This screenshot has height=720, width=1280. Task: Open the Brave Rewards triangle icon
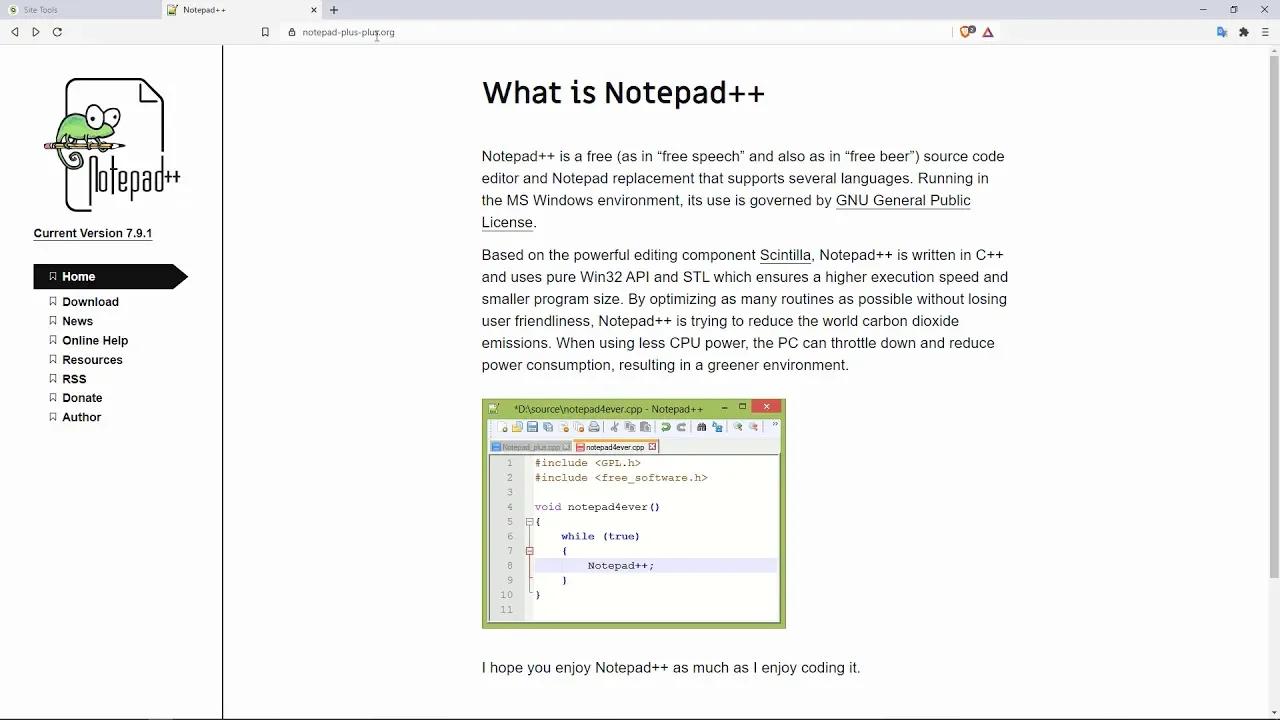[x=988, y=31]
